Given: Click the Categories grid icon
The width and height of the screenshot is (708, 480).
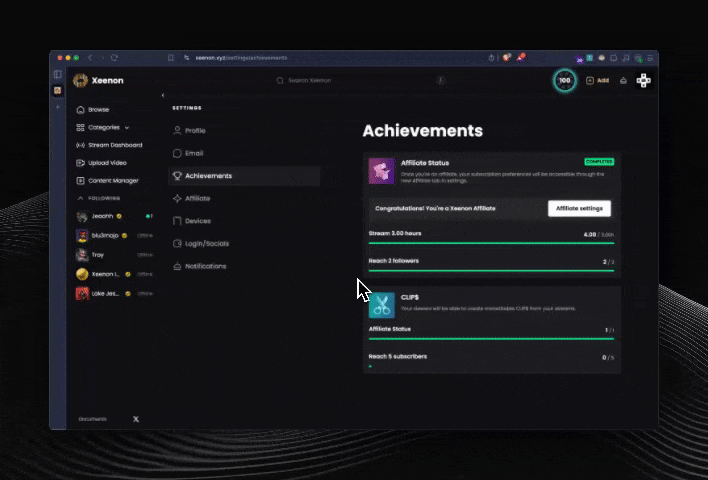Looking at the screenshot, I should (x=80, y=127).
